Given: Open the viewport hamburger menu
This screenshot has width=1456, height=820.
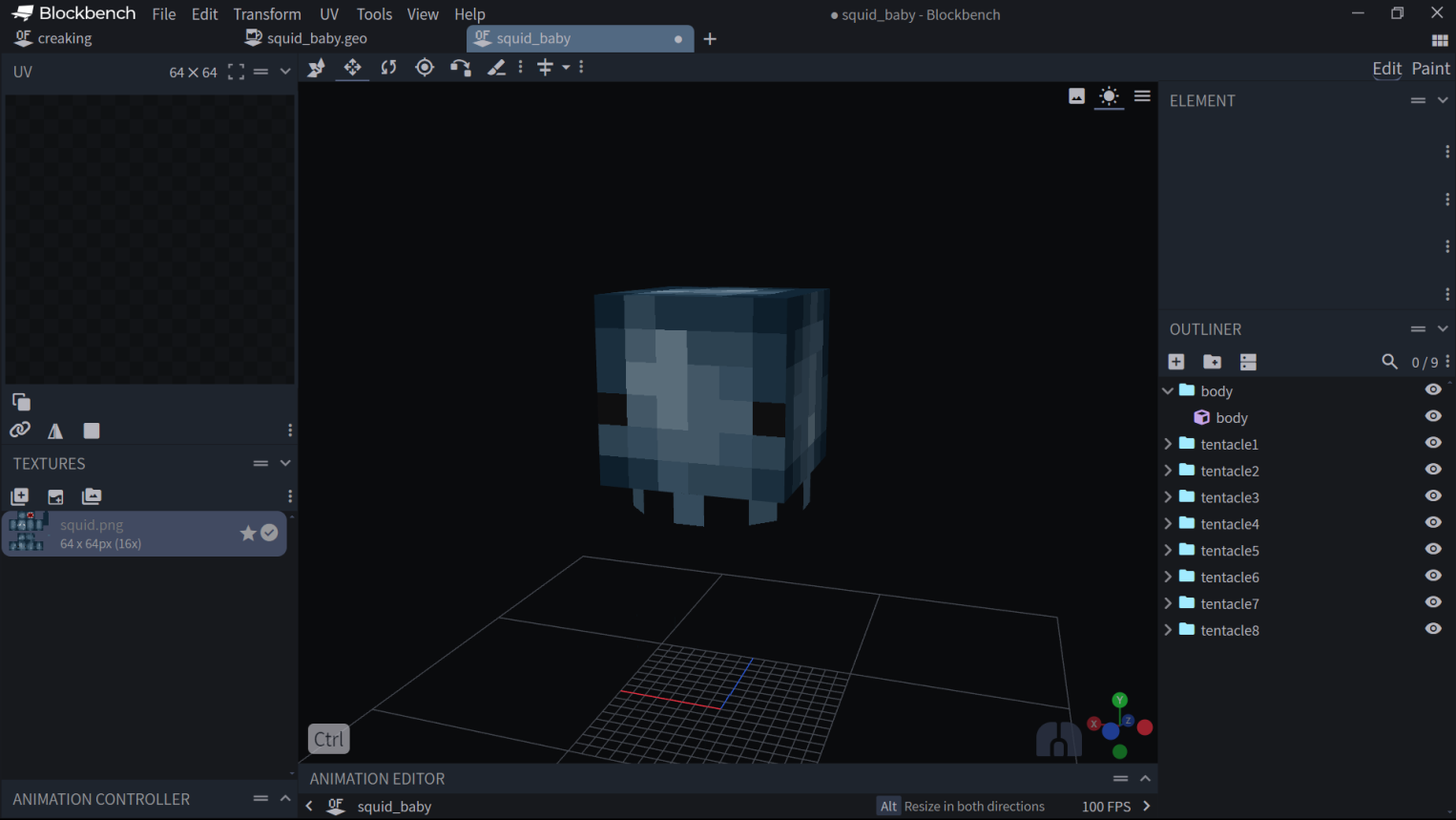Looking at the screenshot, I should pyautogui.click(x=1142, y=96).
